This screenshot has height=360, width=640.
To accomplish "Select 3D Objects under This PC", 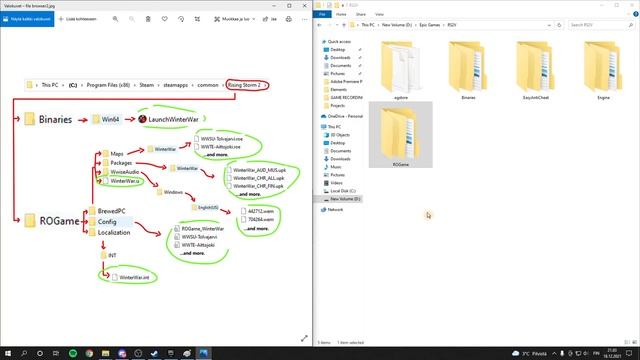I will pos(340,135).
